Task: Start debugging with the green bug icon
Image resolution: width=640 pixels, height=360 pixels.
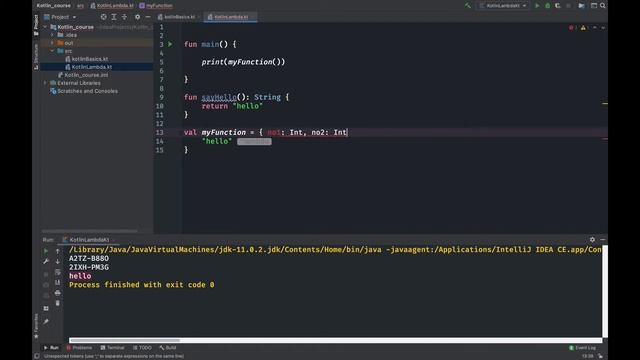Action: pos(548,6)
